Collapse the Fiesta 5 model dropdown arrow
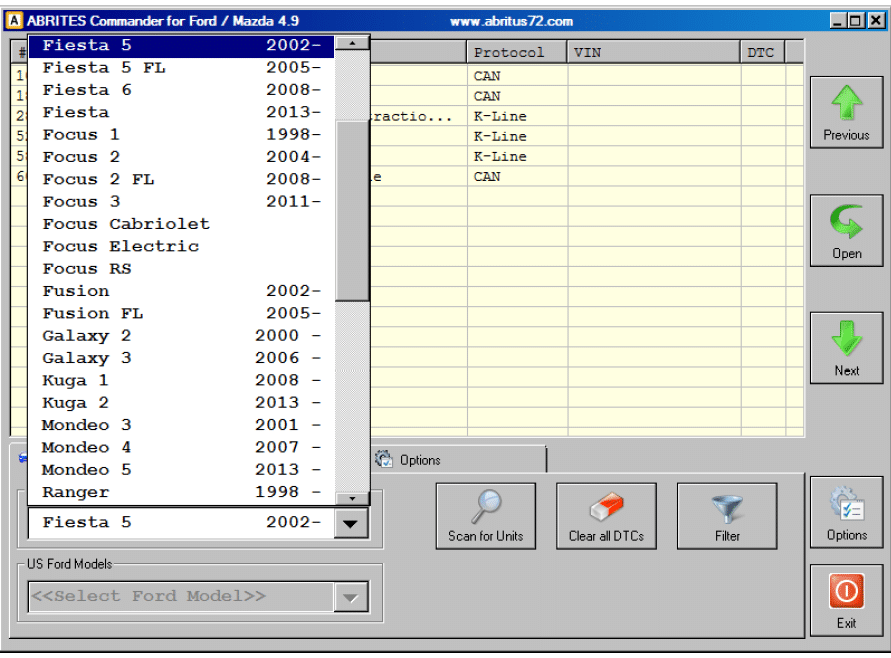 tap(349, 523)
